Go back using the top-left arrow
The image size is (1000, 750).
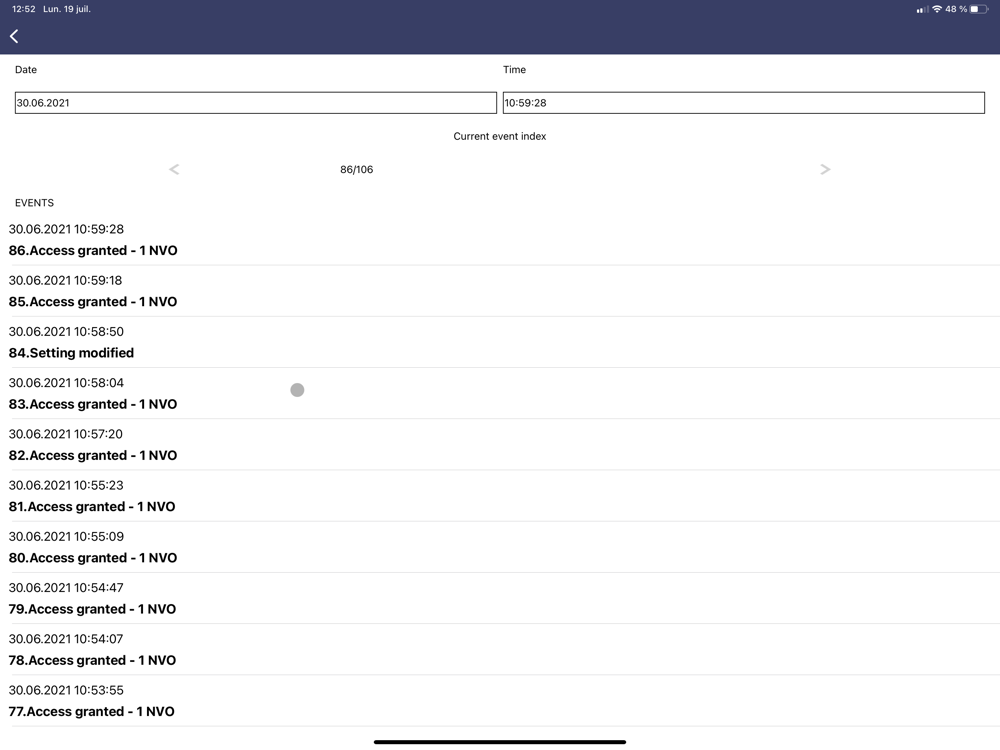14,36
